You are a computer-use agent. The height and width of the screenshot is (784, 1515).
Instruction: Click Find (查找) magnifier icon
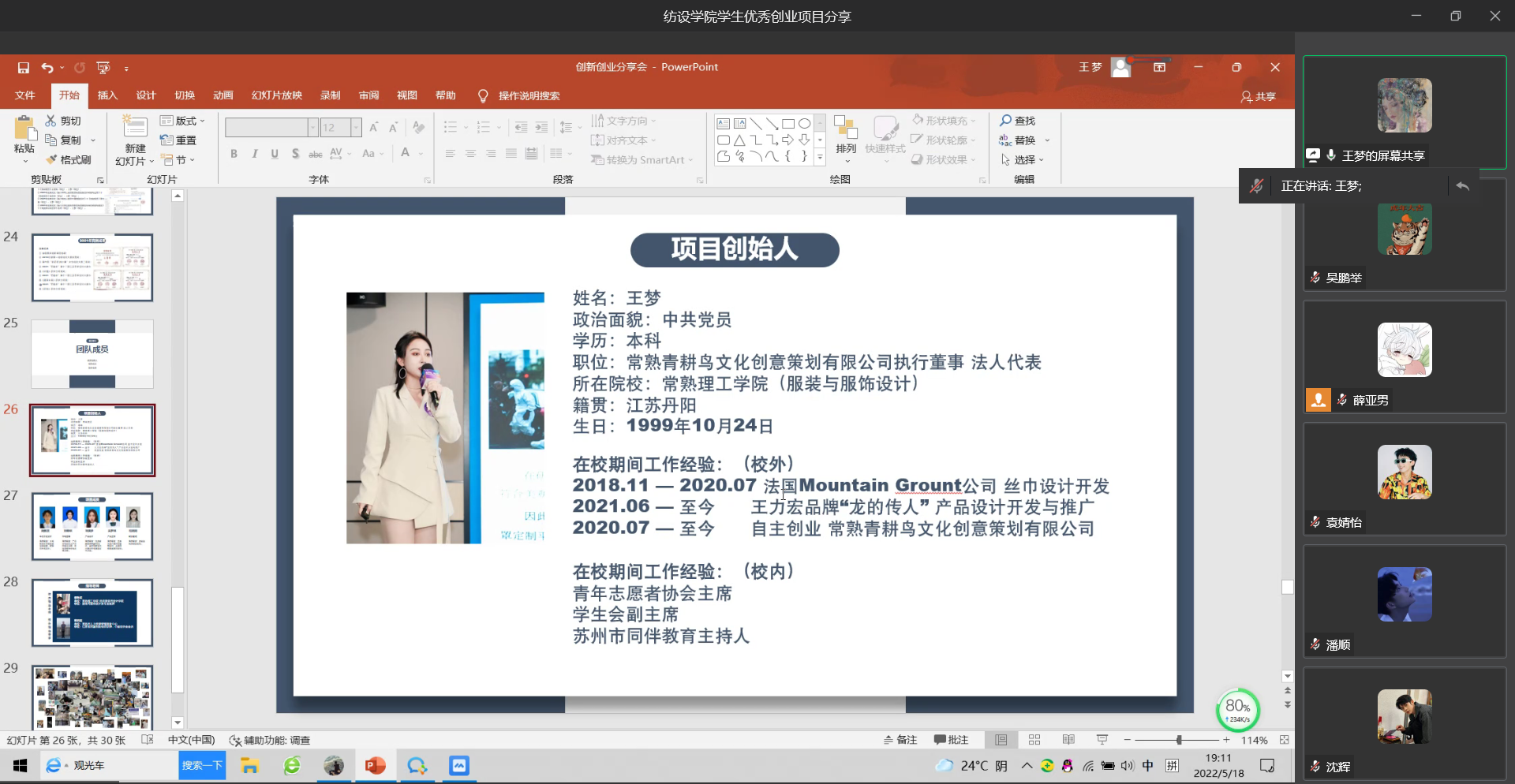pos(1006,121)
